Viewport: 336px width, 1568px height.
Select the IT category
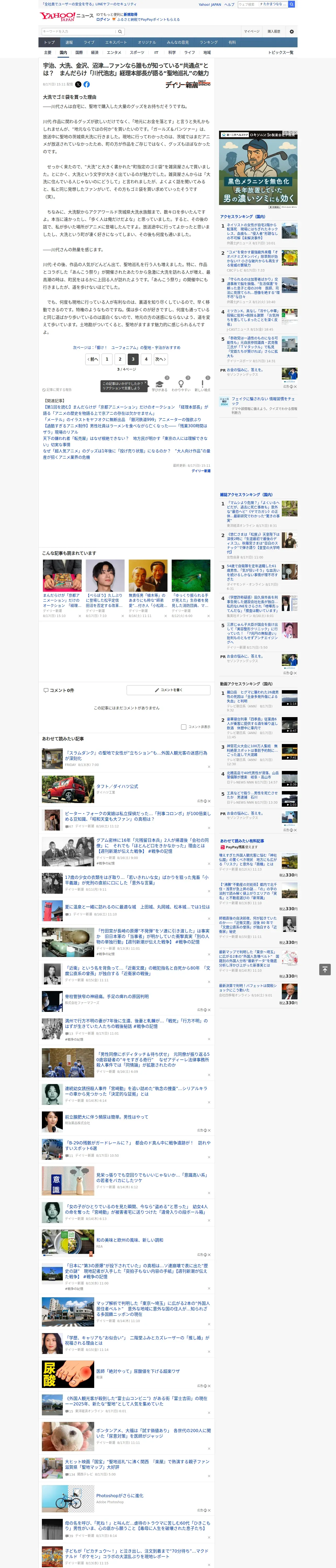click(156, 52)
